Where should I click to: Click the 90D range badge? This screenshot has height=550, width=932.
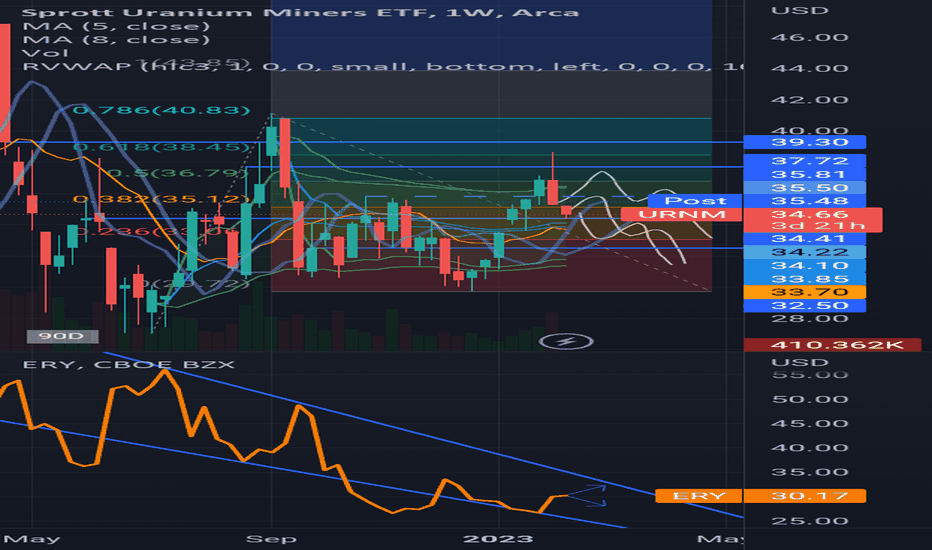click(62, 337)
